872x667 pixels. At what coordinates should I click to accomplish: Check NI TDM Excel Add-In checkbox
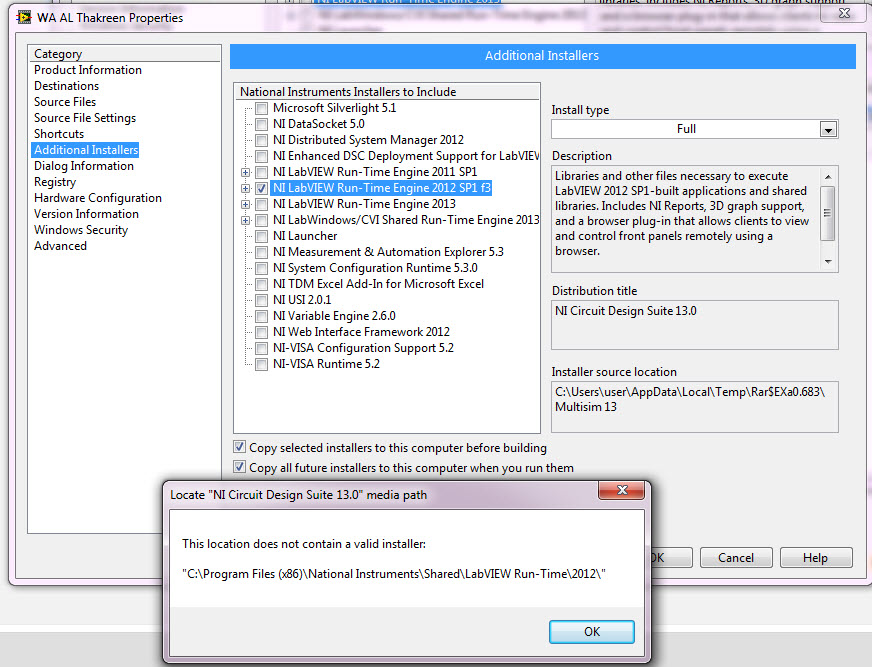[x=261, y=284]
